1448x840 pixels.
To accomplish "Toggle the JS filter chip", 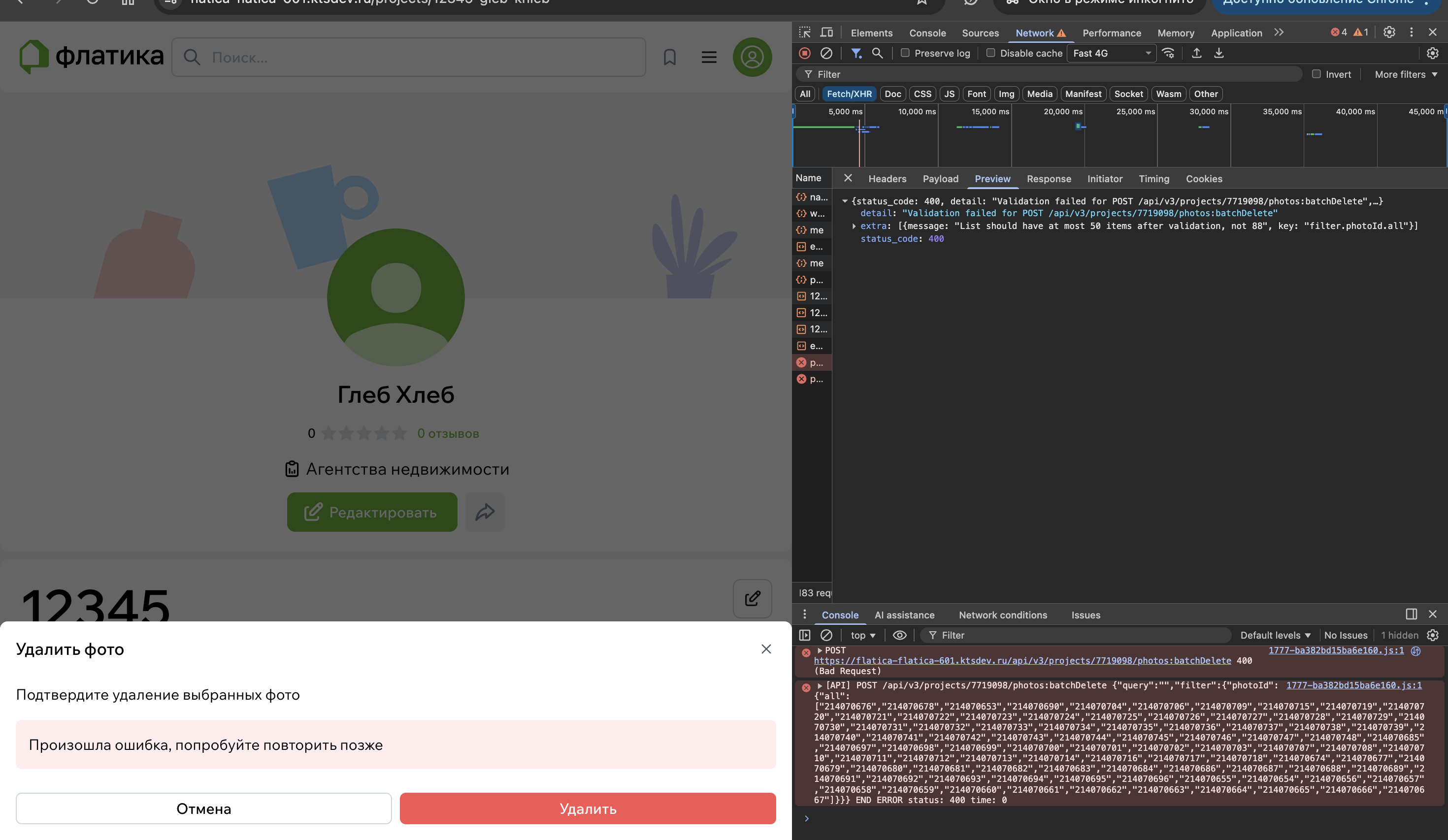I will click(949, 94).
